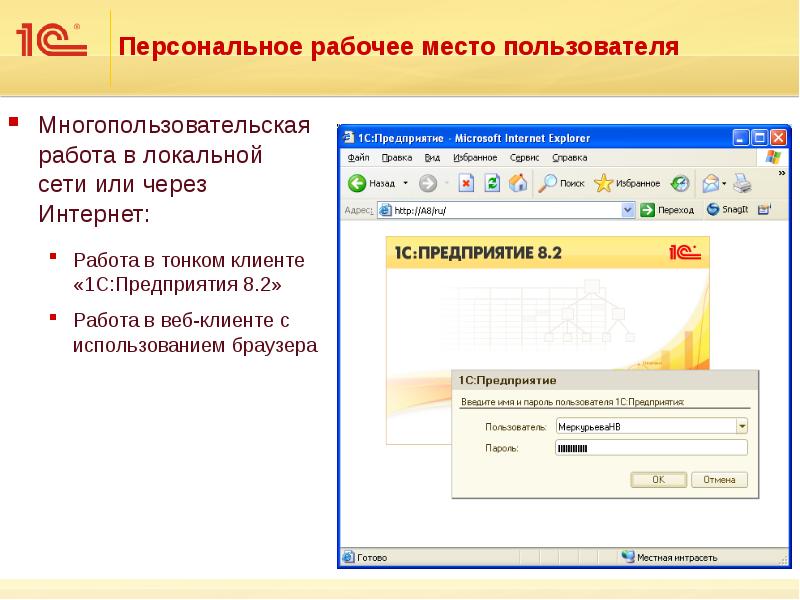The image size is (800, 600).
Task: Click the Forward navigation arrow
Action: tap(427, 183)
